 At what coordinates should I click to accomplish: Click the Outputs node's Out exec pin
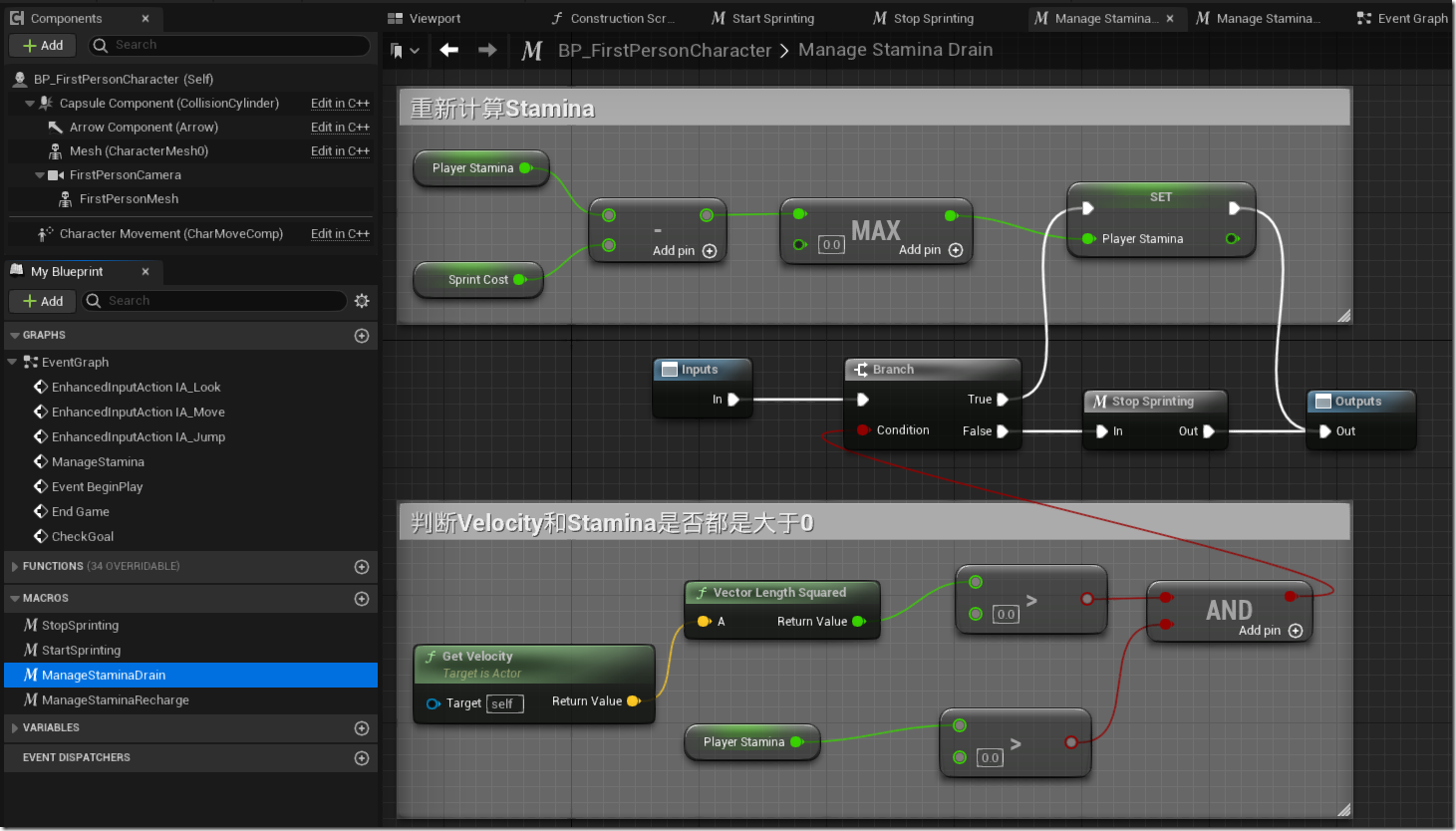click(1324, 431)
